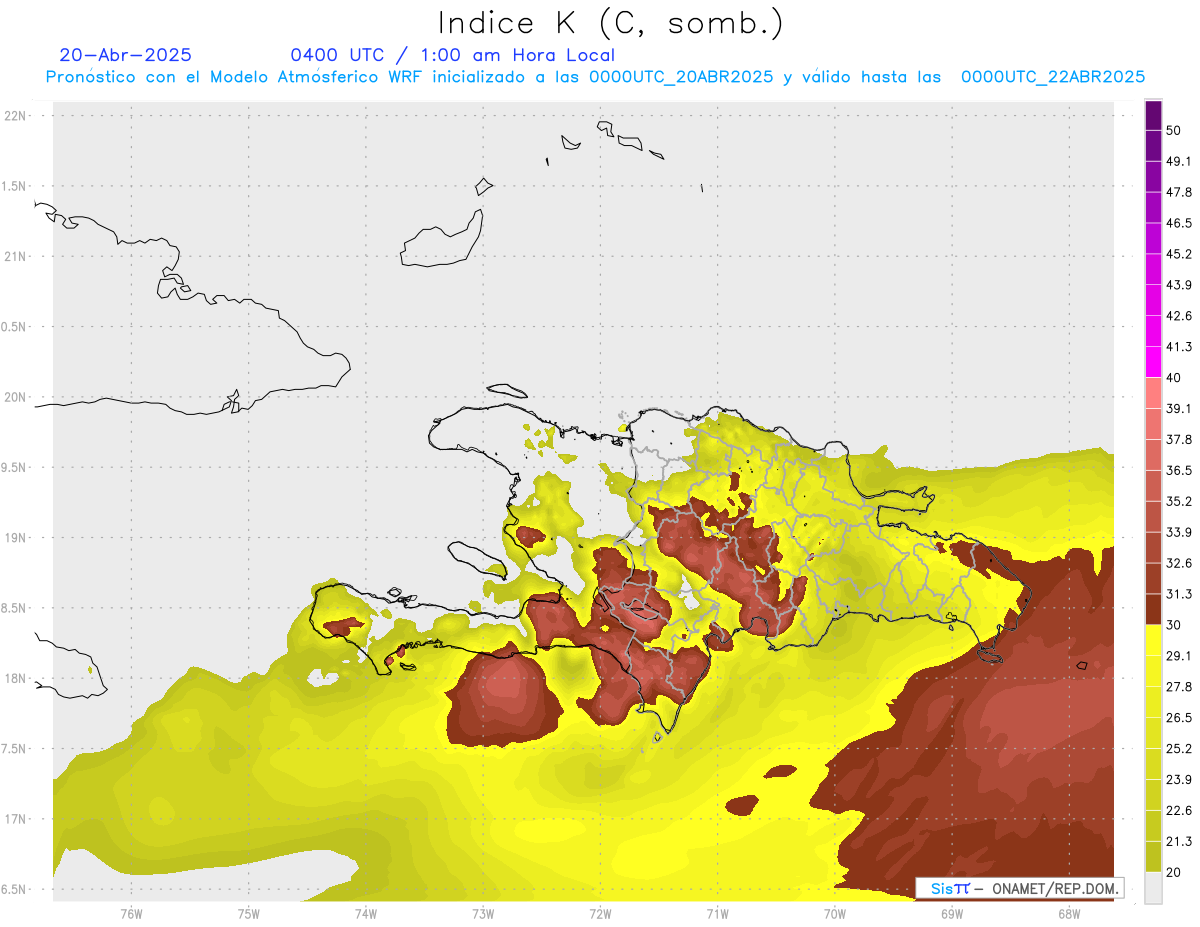Click the colorbar value '21.3'

1179,842
